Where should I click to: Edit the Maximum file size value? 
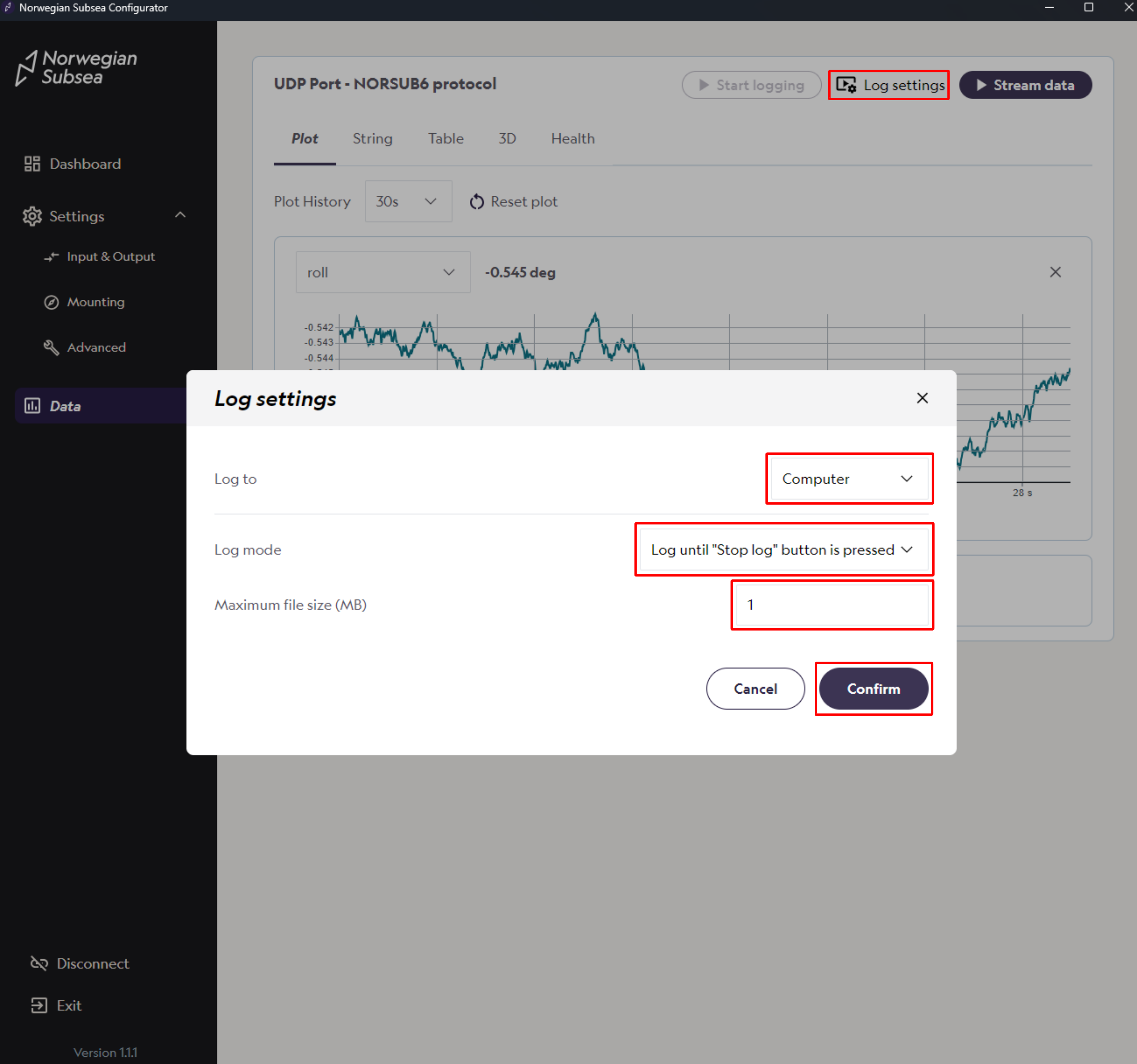tap(832, 604)
